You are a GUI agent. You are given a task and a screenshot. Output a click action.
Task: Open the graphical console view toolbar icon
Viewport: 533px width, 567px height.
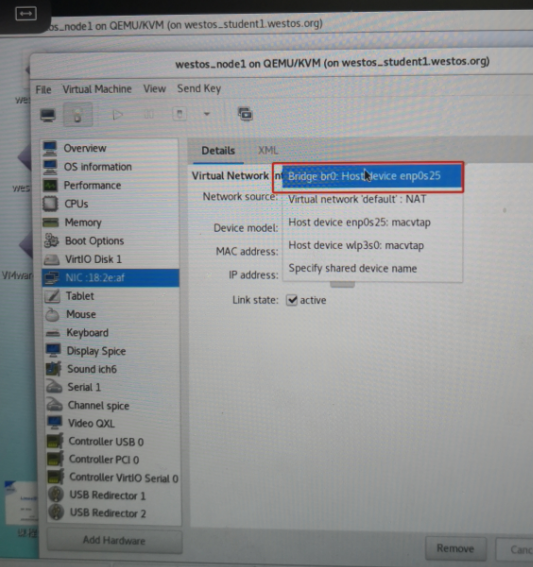point(48,115)
